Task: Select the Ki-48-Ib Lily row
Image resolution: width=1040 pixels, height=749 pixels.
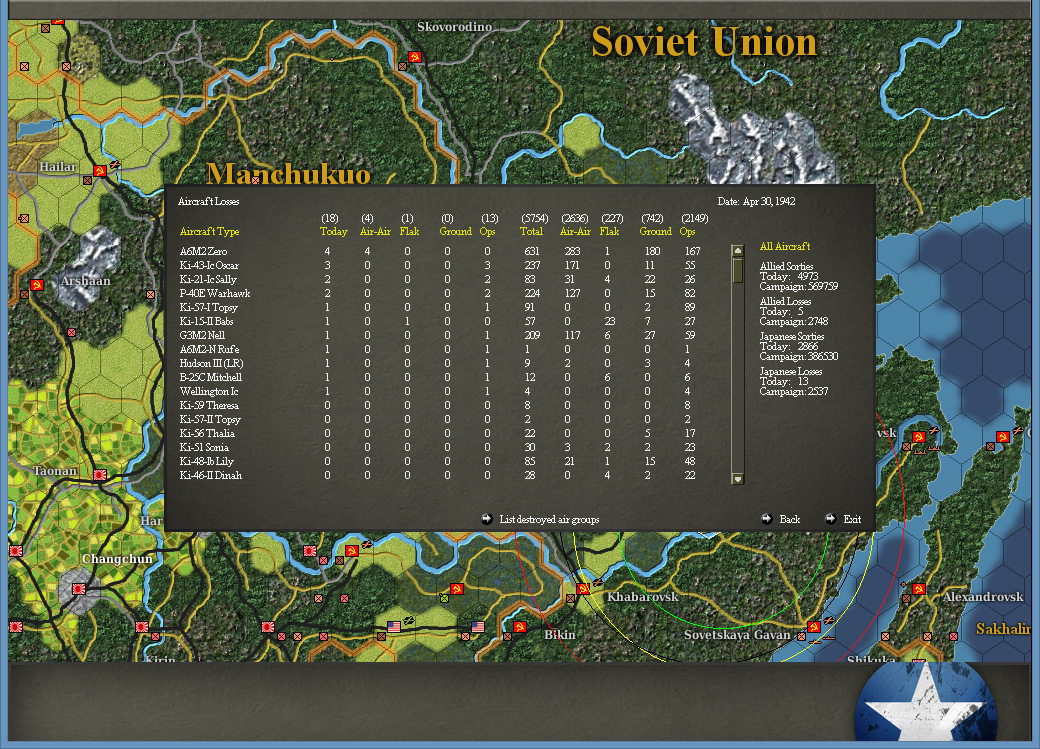Action: coord(440,461)
